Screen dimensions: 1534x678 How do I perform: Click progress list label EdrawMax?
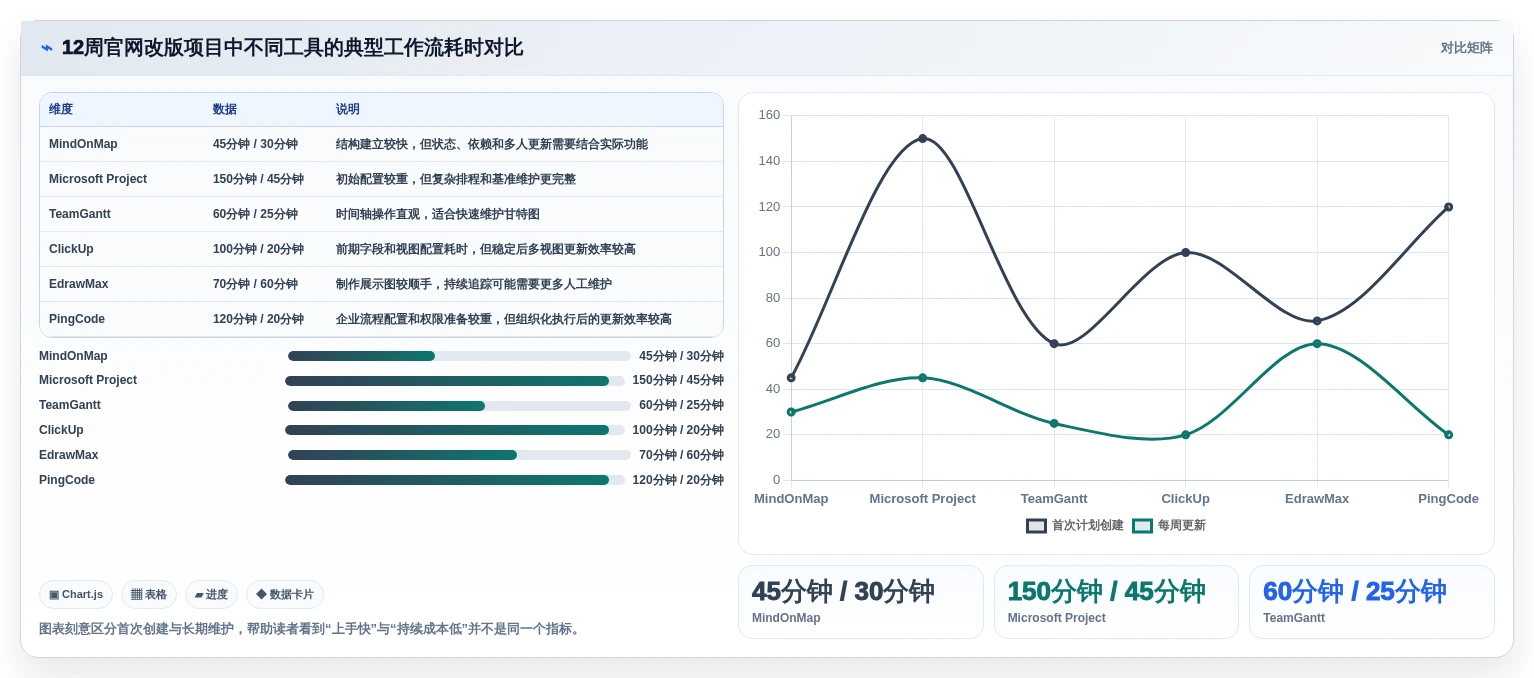(69, 455)
